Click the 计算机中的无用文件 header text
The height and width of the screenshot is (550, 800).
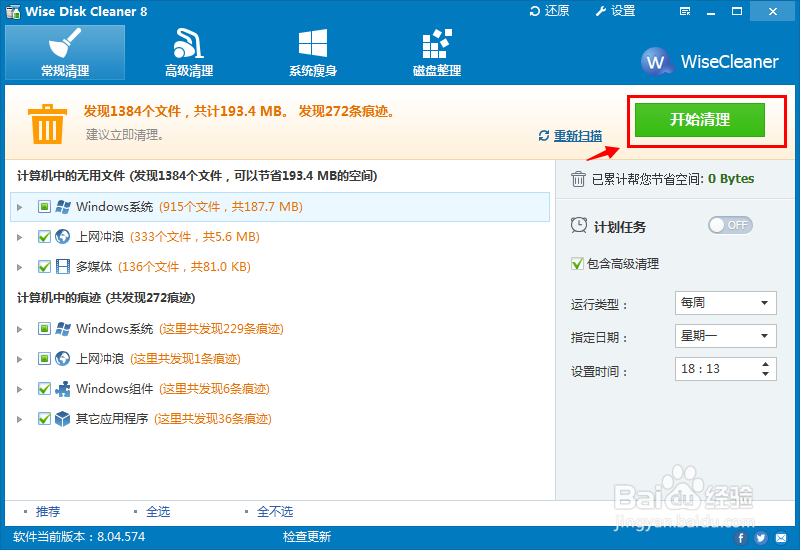tap(197, 176)
